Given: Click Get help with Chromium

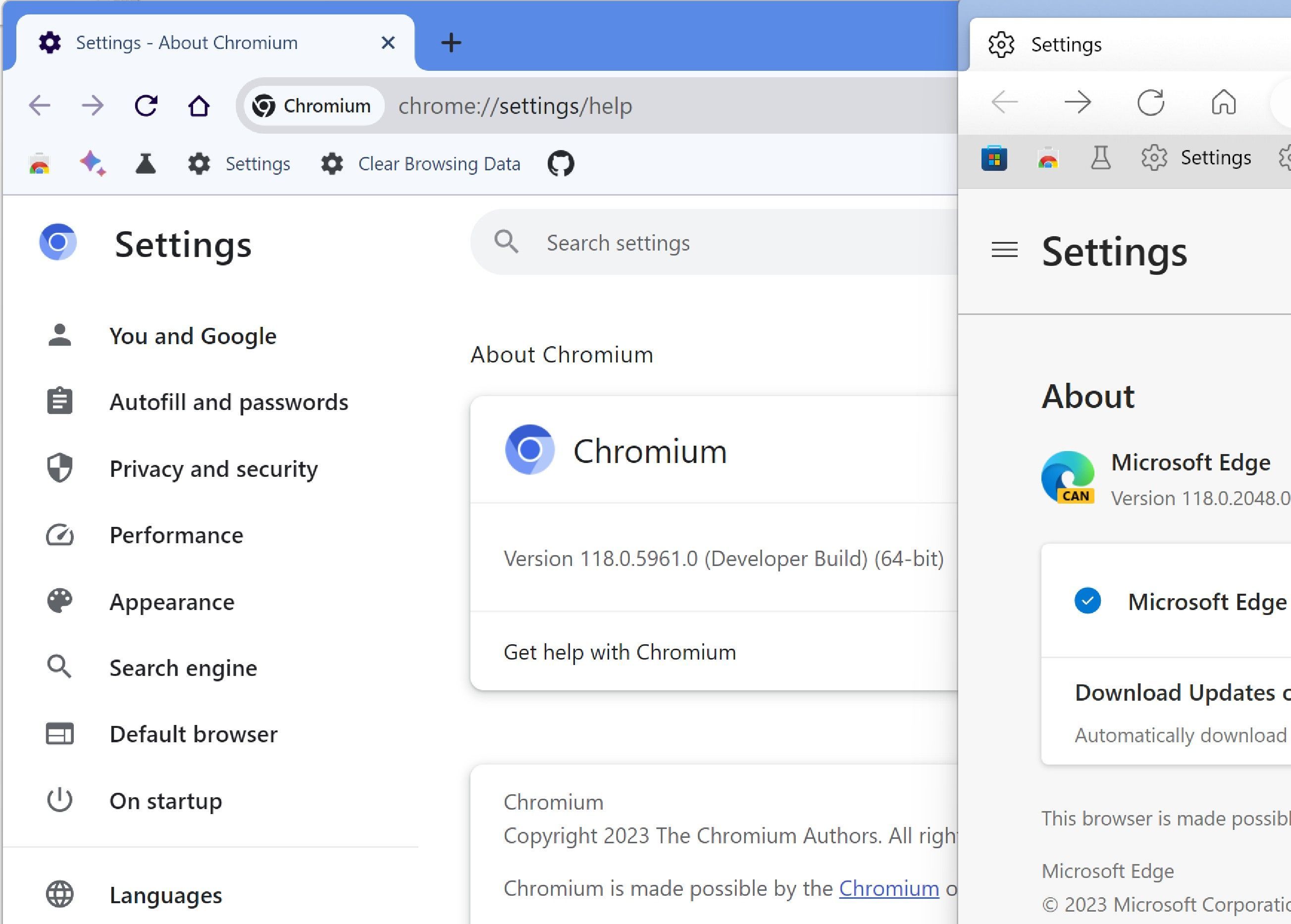Looking at the screenshot, I should (620, 652).
